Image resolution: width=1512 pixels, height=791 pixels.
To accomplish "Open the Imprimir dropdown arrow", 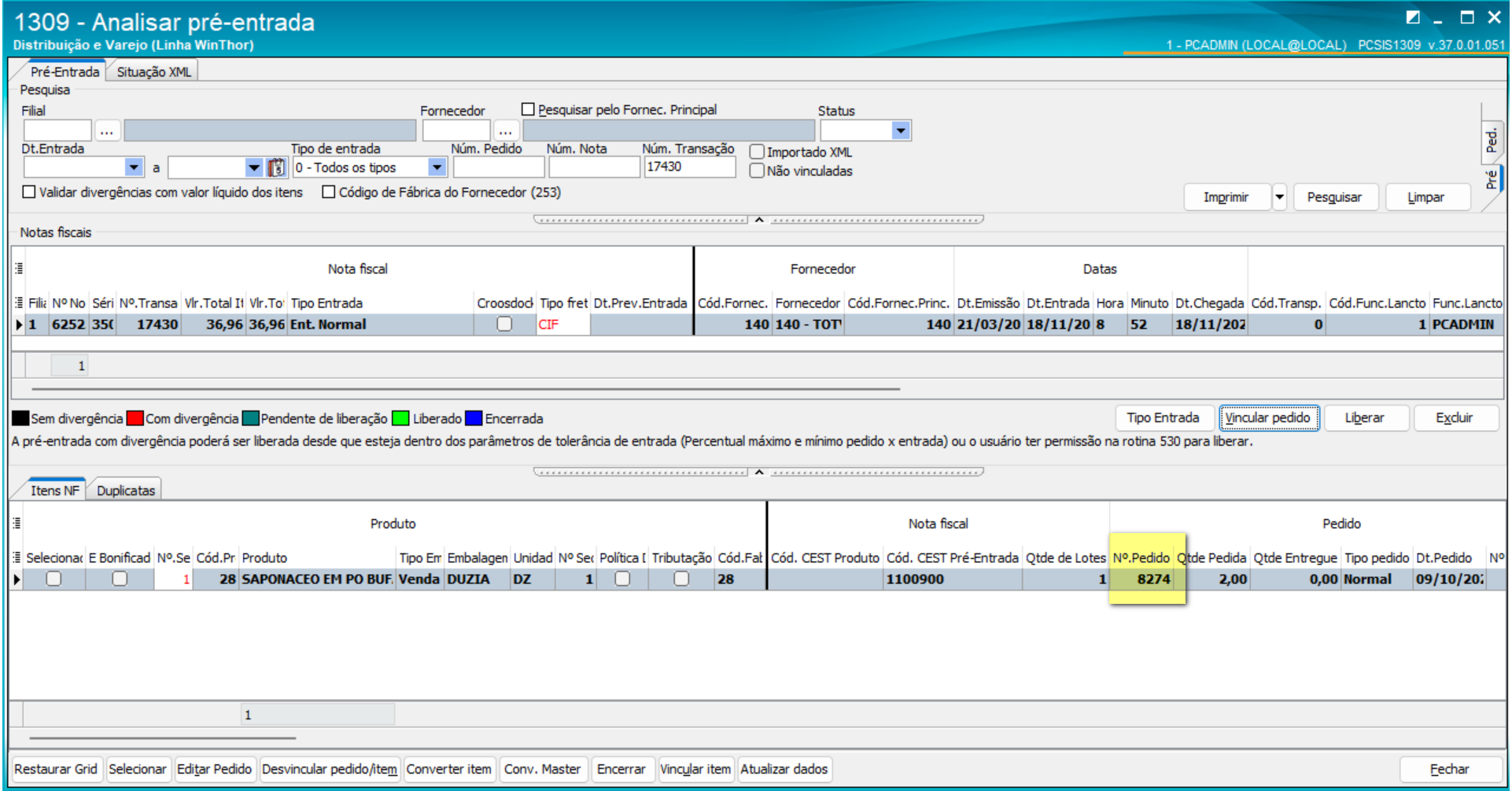I will coord(1280,197).
